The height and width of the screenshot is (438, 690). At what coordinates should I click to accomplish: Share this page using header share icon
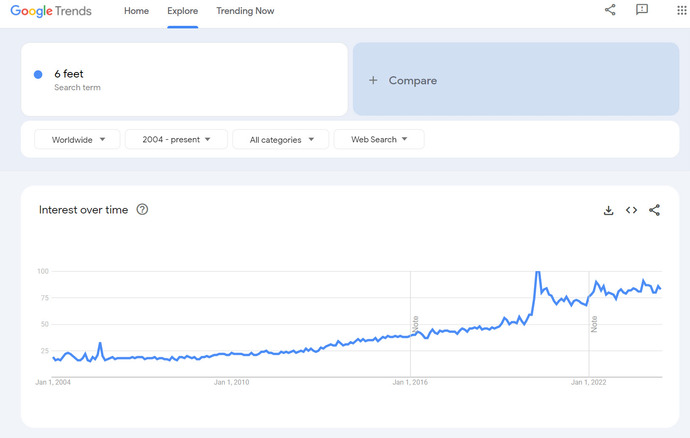point(610,10)
